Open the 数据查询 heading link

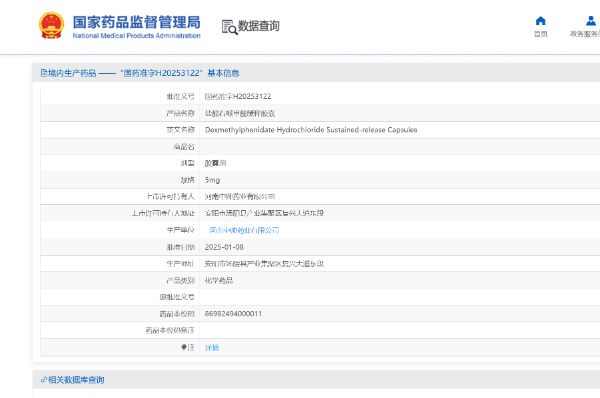[259, 26]
